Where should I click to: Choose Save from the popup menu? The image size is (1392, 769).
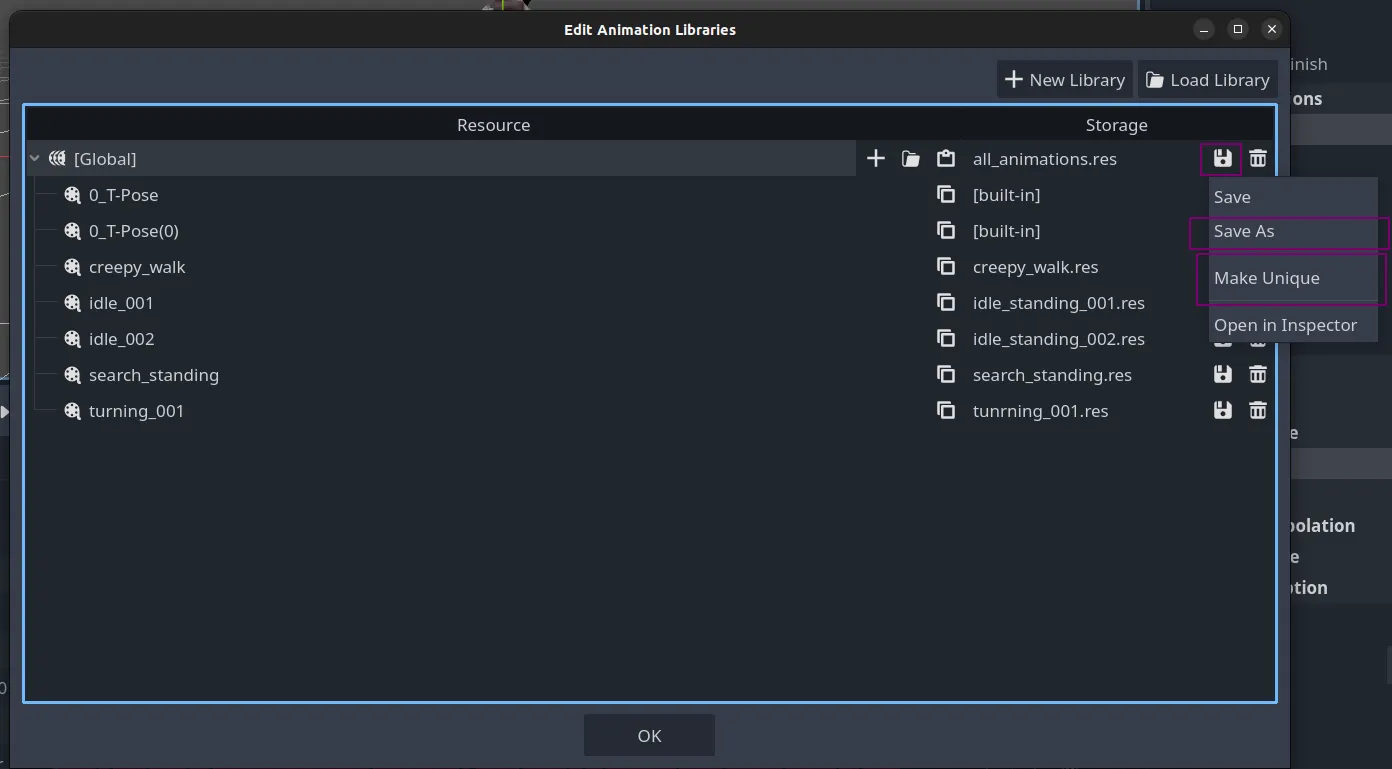coord(1232,198)
